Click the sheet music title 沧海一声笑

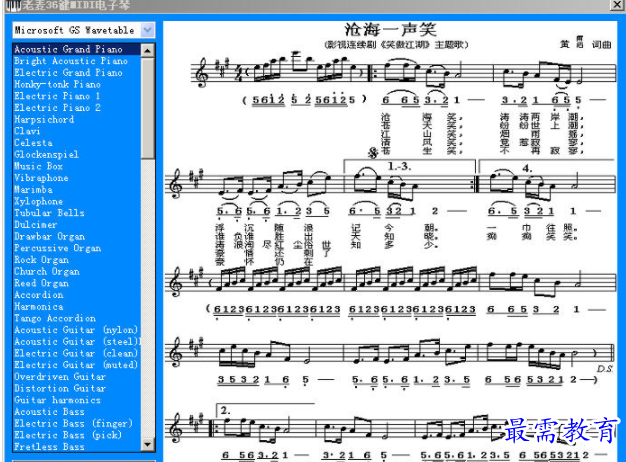point(390,30)
